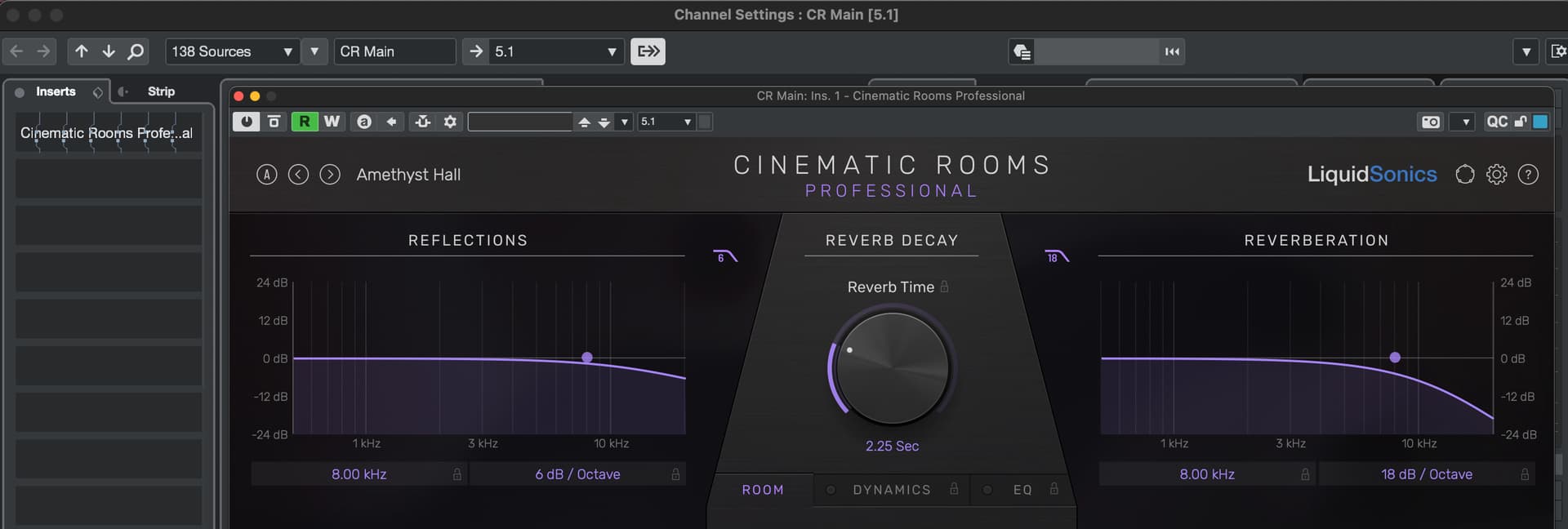
Task: Open the top-right functions dropdown arrow
Action: [1526, 51]
